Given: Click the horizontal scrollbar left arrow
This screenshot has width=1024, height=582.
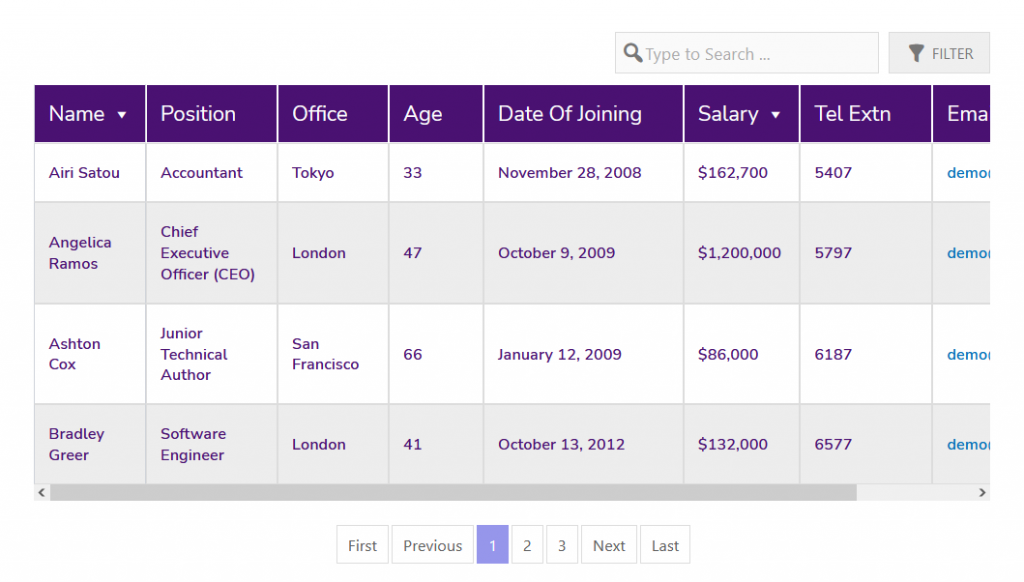Looking at the screenshot, I should click(x=42, y=493).
